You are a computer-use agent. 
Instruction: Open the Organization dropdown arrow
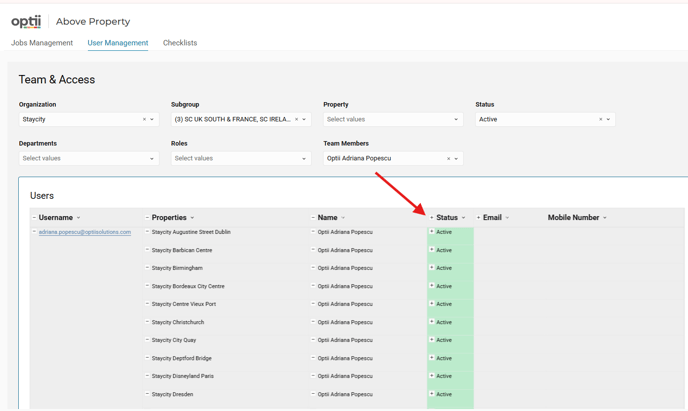point(152,119)
